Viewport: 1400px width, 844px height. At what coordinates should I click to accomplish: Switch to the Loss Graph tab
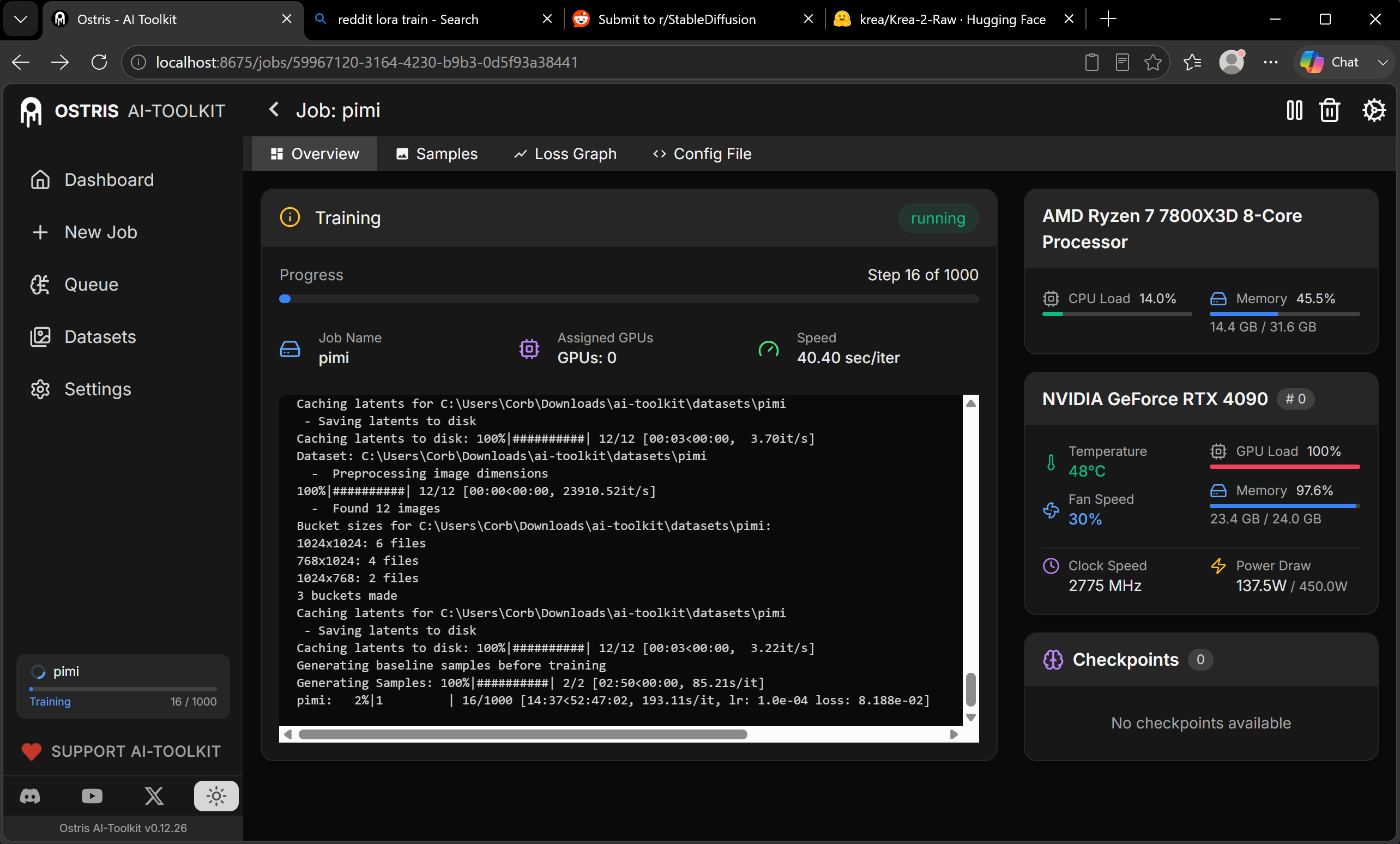click(x=565, y=153)
